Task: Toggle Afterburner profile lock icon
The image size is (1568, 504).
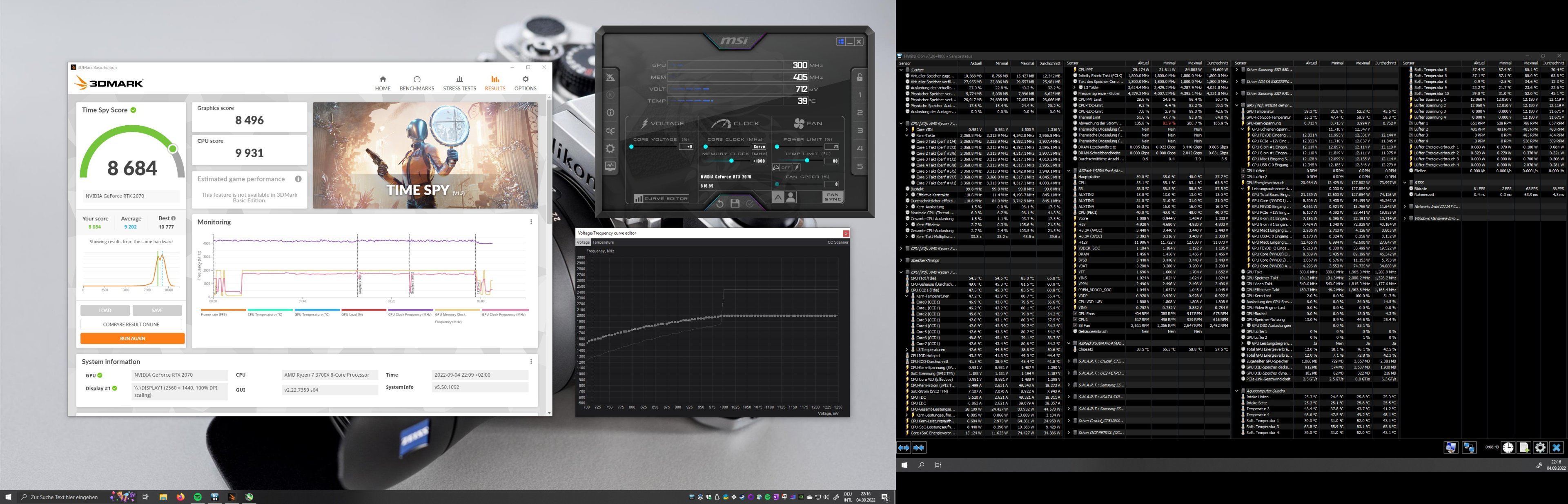Action: coord(860,77)
